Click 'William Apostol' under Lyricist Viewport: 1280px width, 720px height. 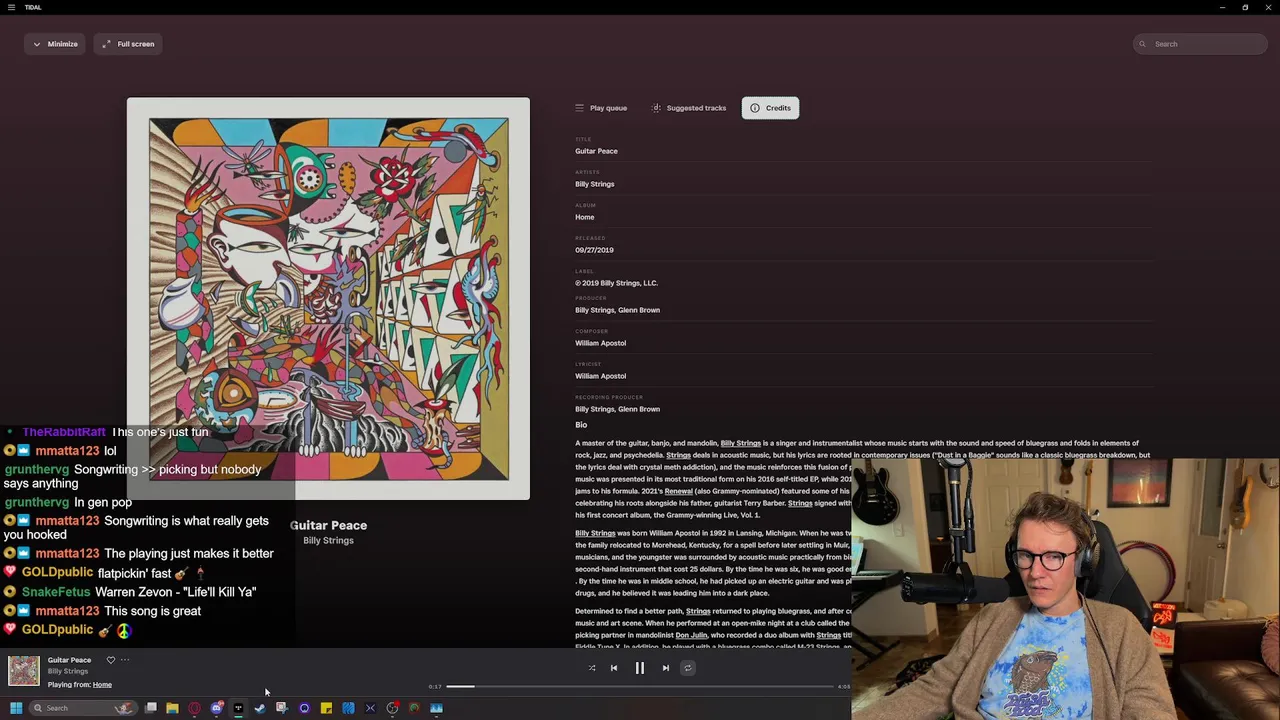[600, 376]
